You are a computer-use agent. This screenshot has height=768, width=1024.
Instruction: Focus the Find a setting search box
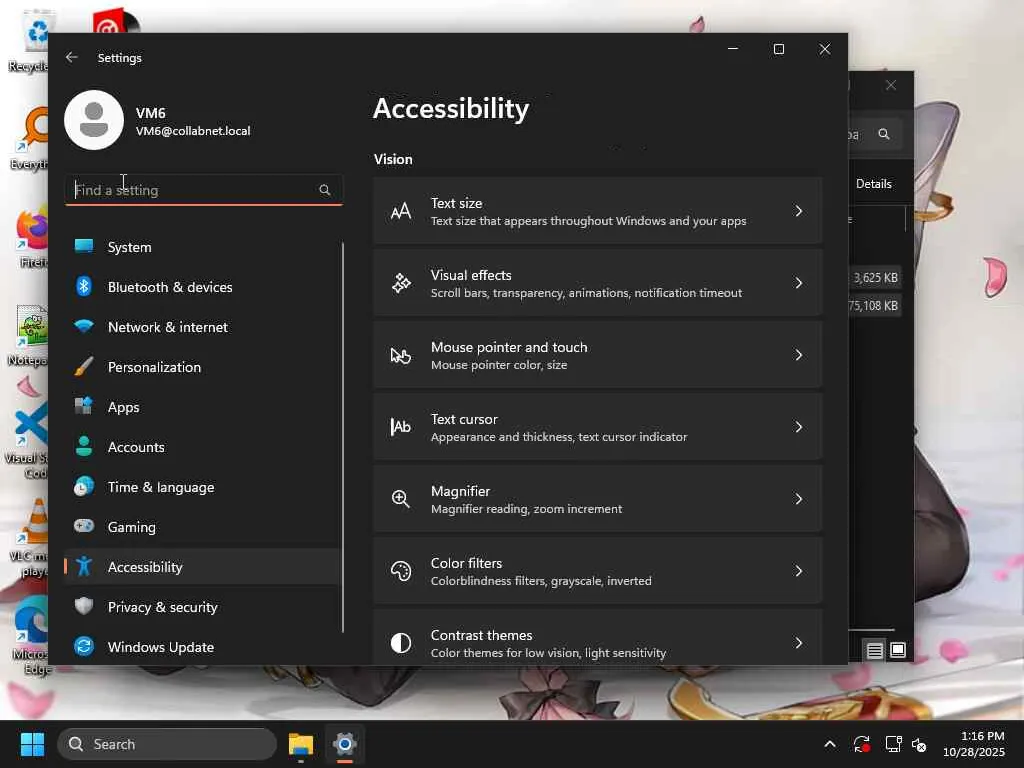(x=203, y=190)
